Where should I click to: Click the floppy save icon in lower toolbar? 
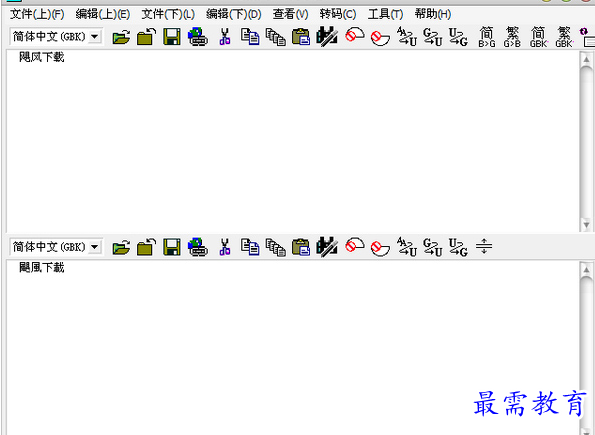click(172, 247)
